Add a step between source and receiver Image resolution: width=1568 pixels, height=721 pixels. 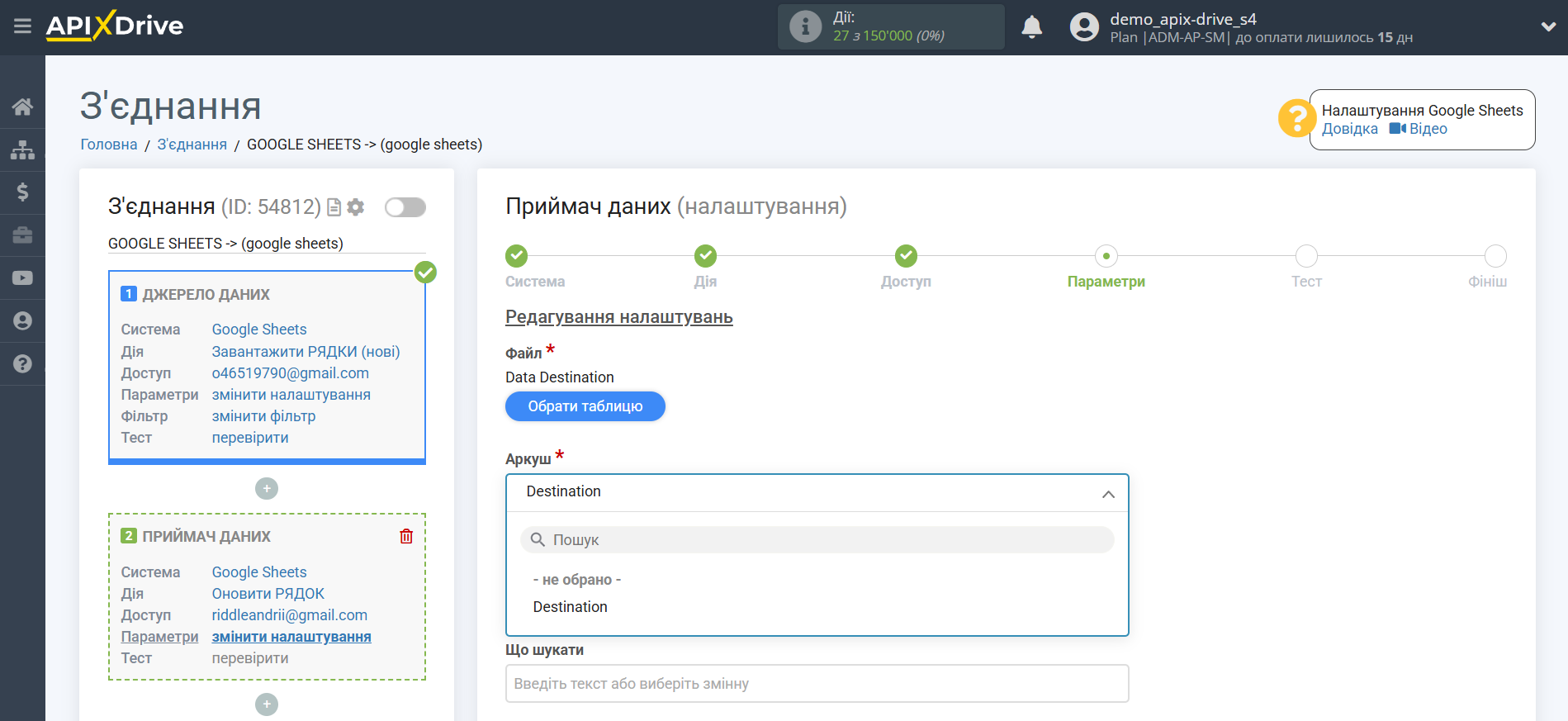(267, 489)
